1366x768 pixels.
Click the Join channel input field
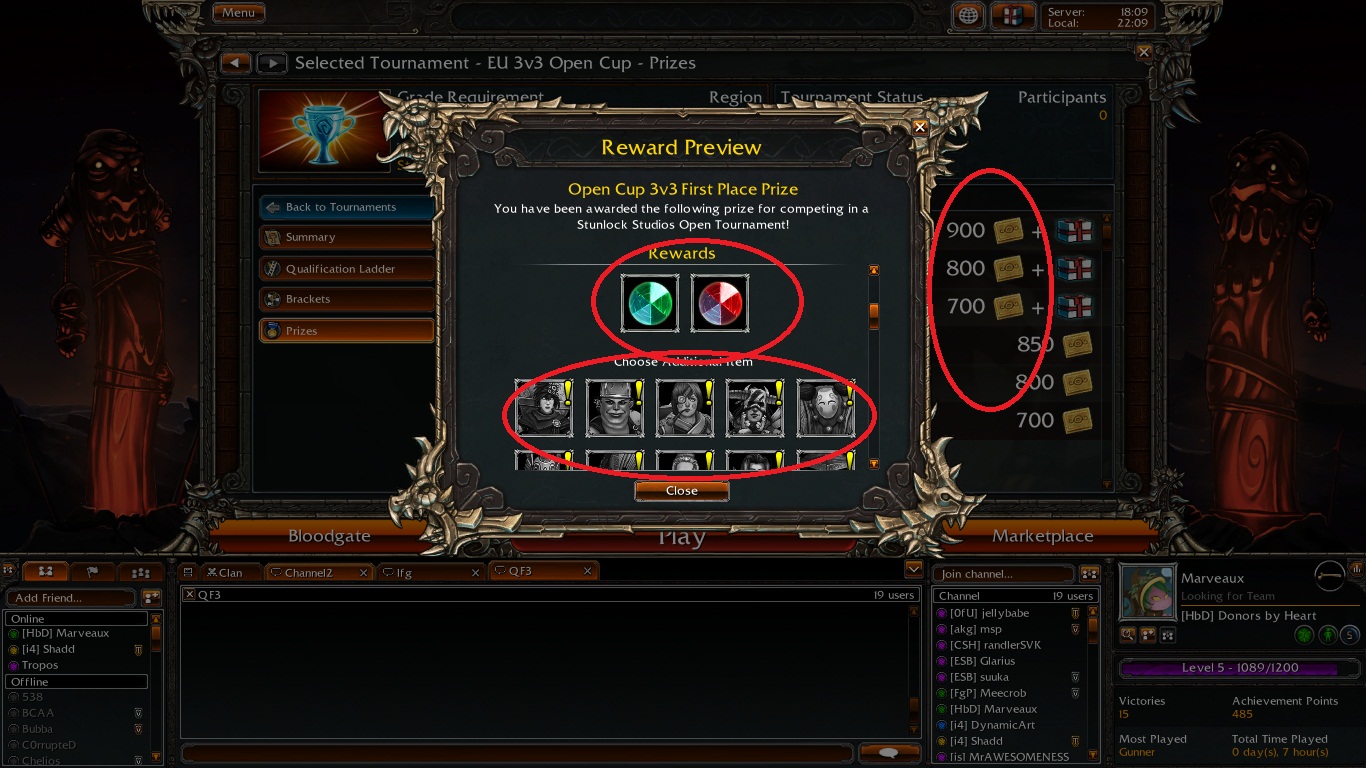point(1004,574)
